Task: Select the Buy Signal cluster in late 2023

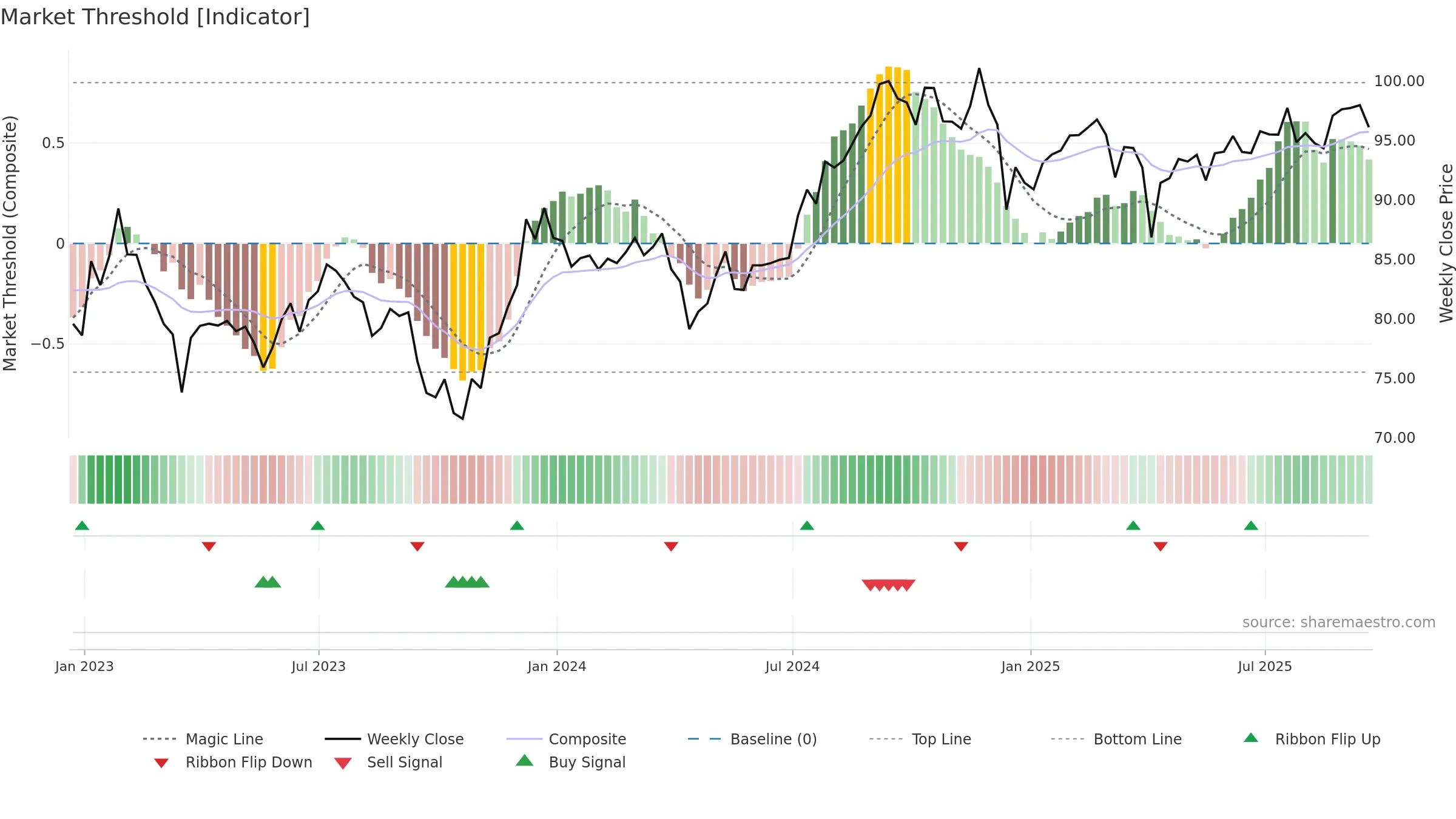Action: click(467, 582)
